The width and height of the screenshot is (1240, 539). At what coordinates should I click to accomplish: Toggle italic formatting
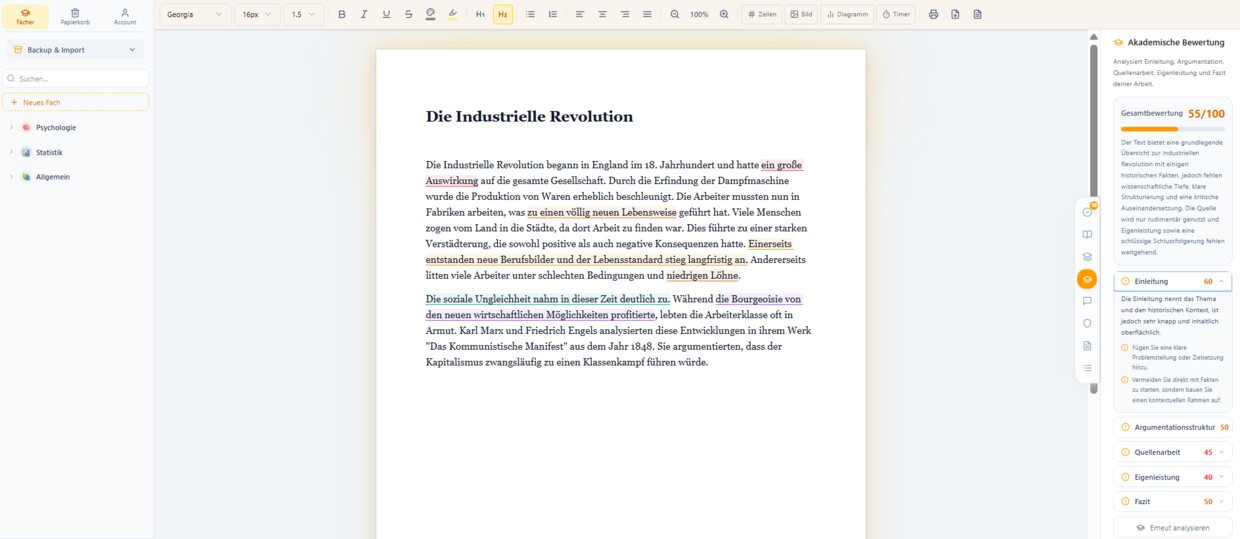pos(364,15)
